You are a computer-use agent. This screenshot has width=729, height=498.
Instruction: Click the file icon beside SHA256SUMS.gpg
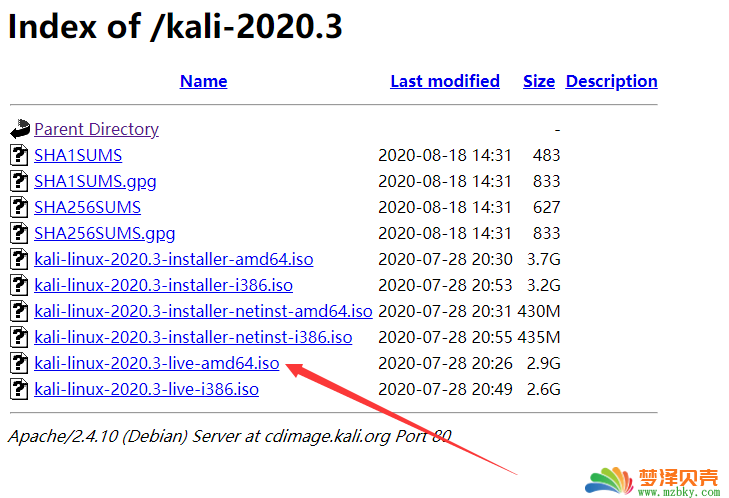point(19,233)
